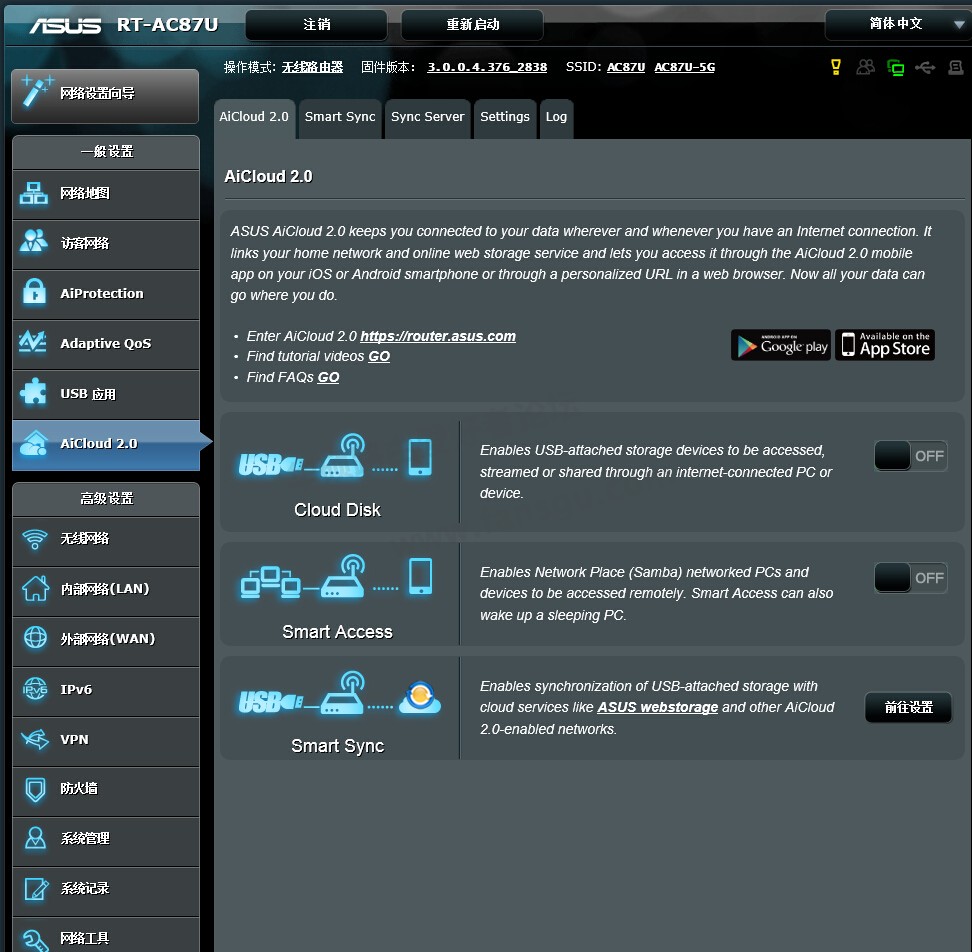
Task: Click the 高级设置 section header
Action: (x=106, y=498)
